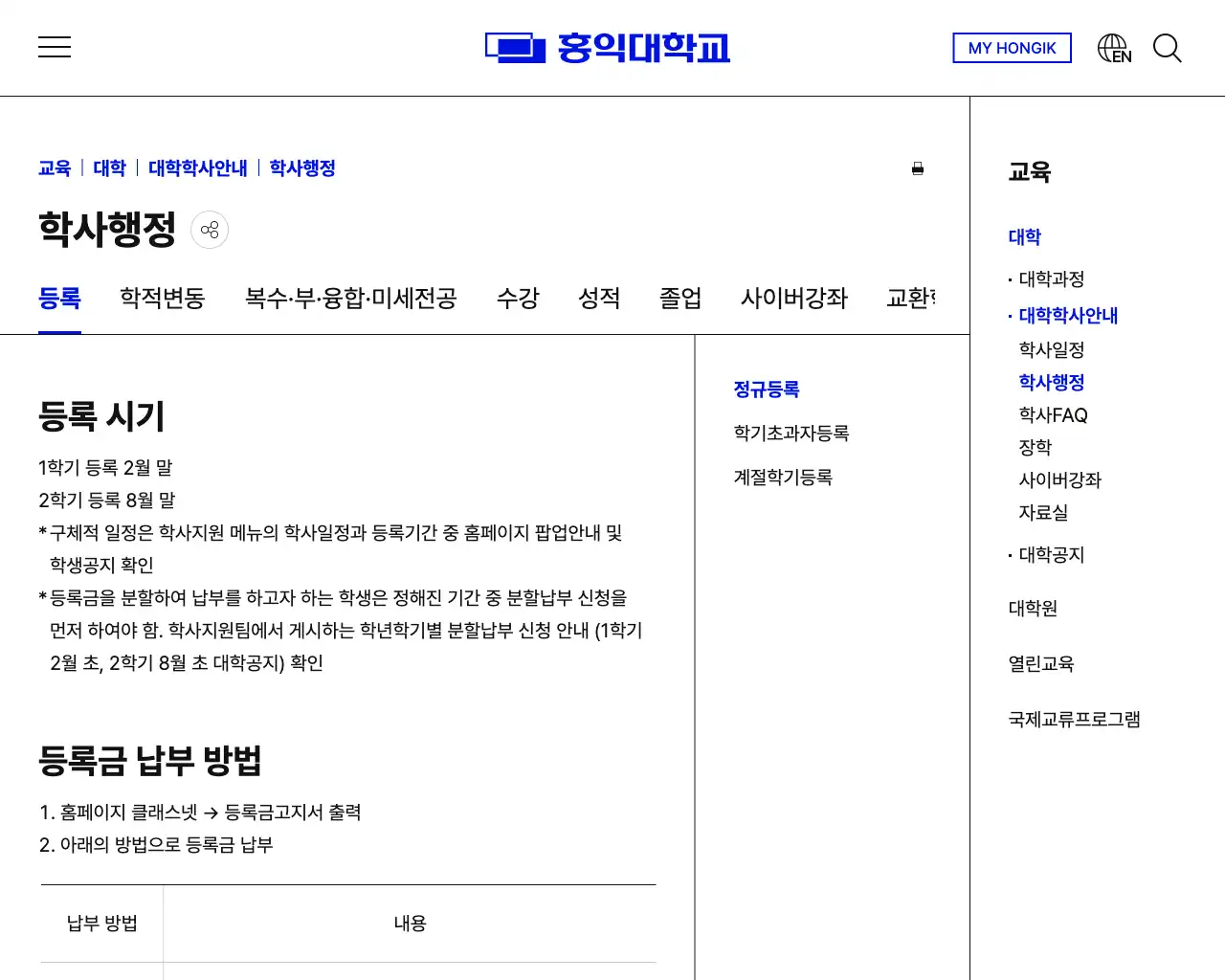Viewport: 1225px width, 980px height.
Task: Open the 졸업 tab
Action: tap(679, 299)
